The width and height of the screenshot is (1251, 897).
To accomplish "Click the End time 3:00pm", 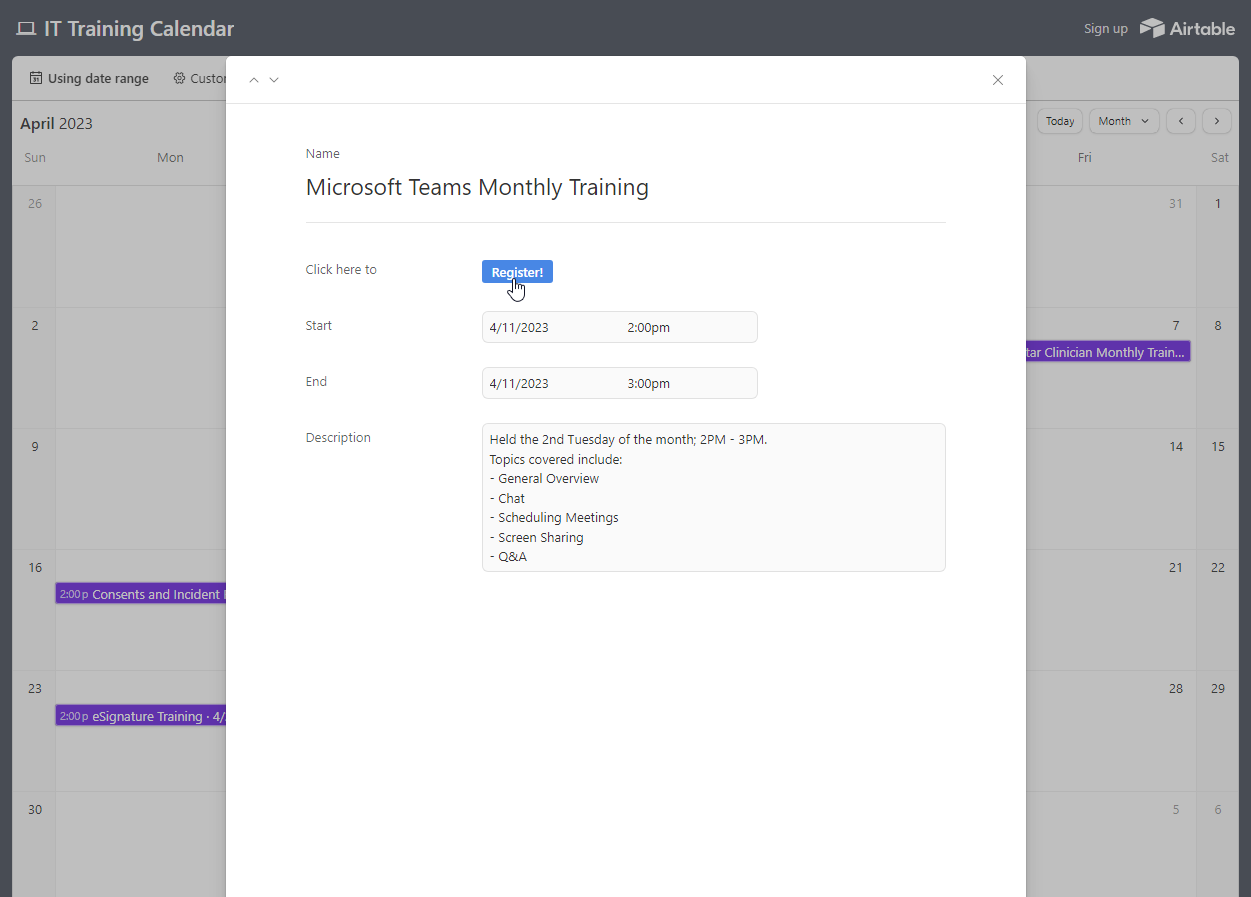I will 649,383.
